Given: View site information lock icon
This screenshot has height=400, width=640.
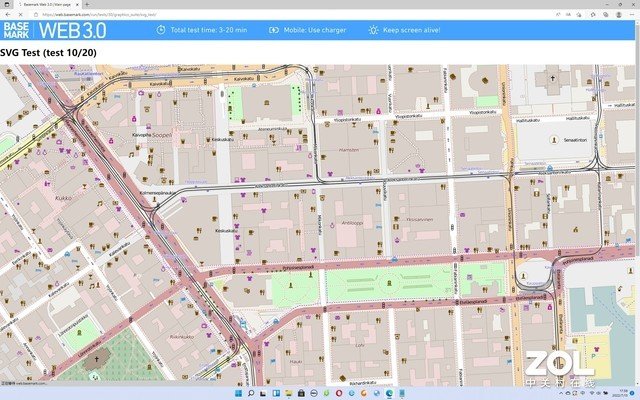Looking at the screenshot, I should 36,14.
